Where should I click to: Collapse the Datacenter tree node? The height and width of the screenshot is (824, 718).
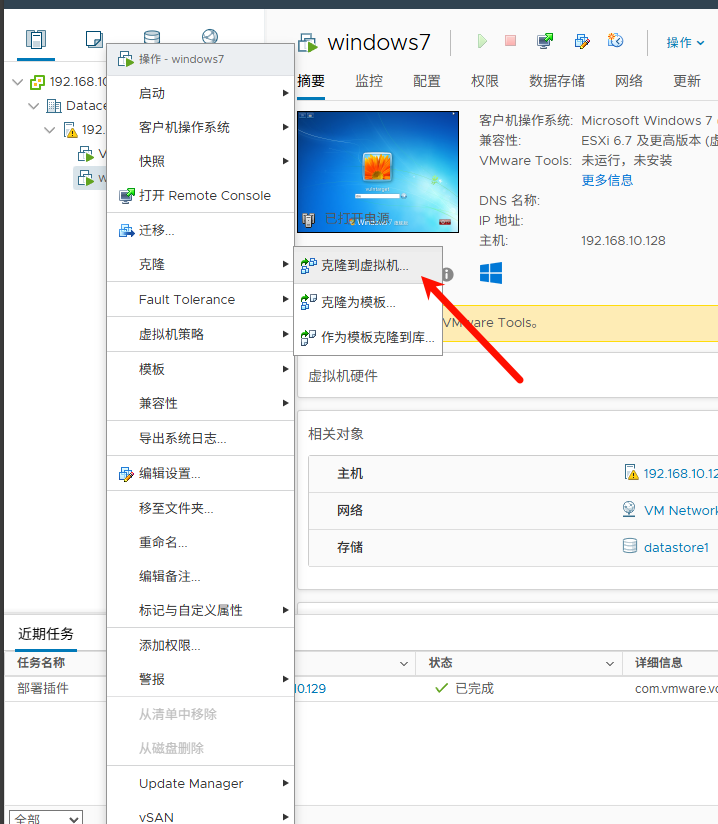pos(34,106)
